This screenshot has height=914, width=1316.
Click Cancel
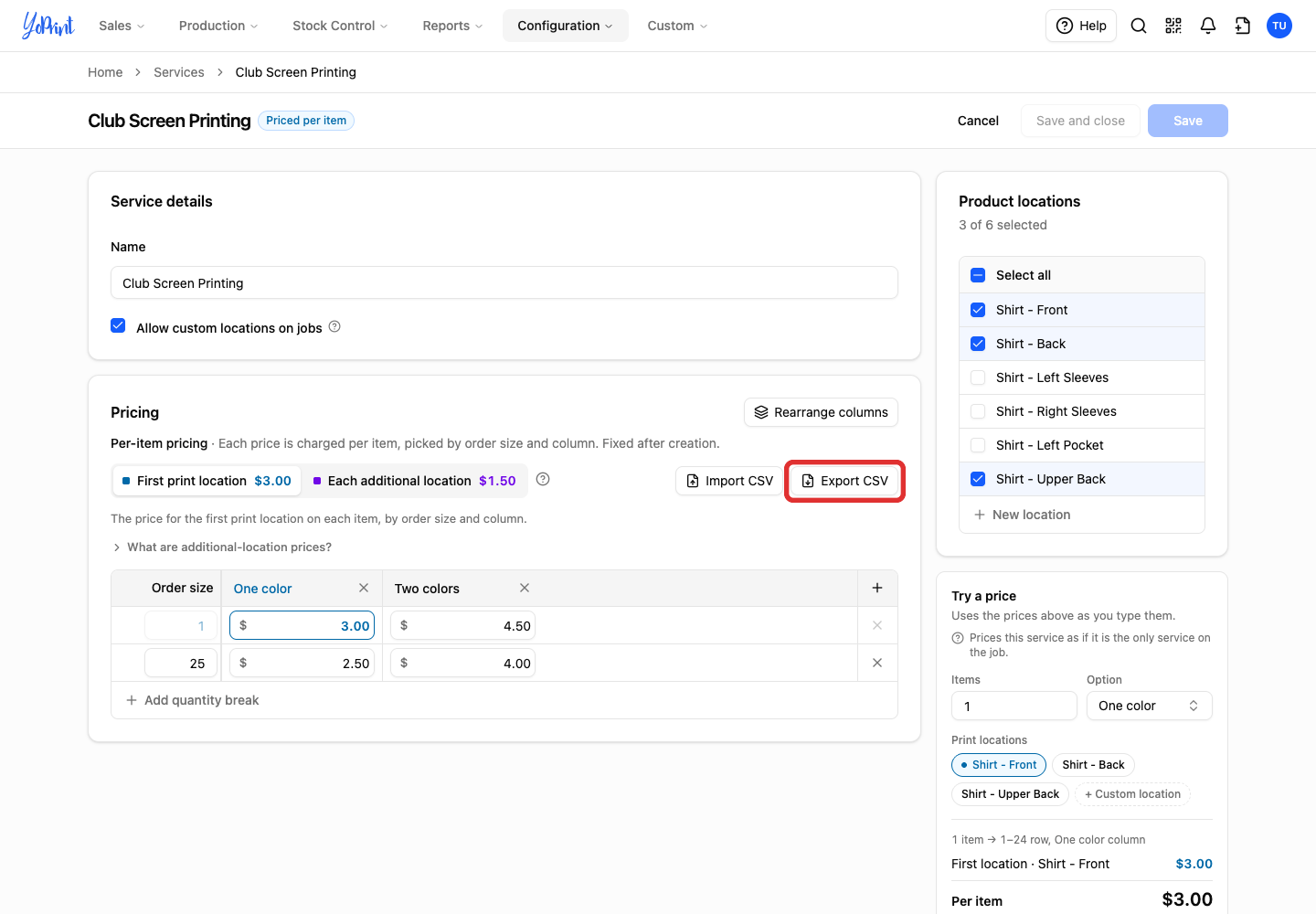pos(978,121)
